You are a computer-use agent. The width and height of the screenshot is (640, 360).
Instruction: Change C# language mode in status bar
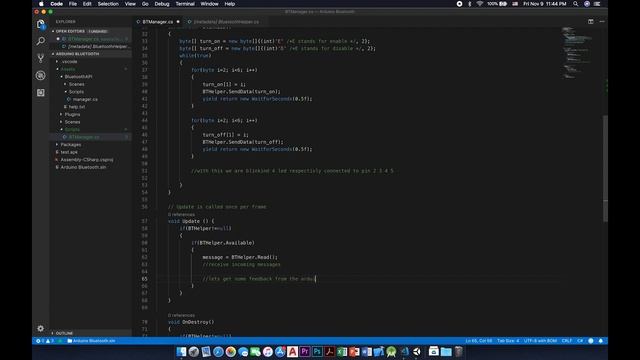580,340
